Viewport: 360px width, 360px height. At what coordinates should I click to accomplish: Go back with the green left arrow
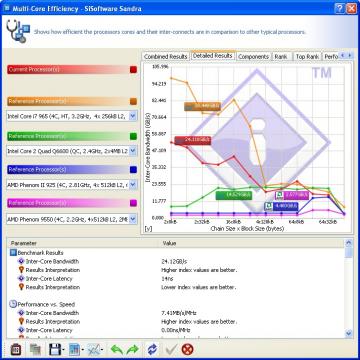pyautogui.click(x=117, y=349)
